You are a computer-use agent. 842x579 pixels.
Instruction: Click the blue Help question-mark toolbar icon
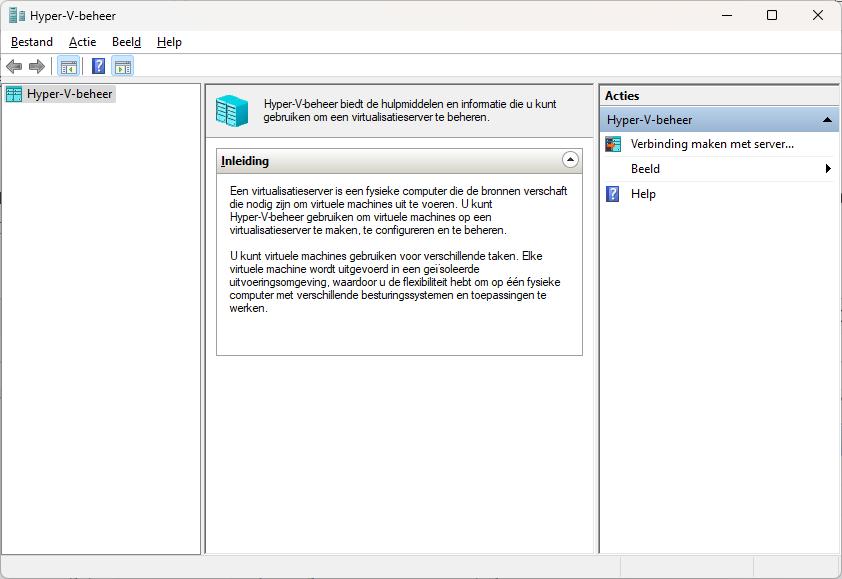click(98, 66)
